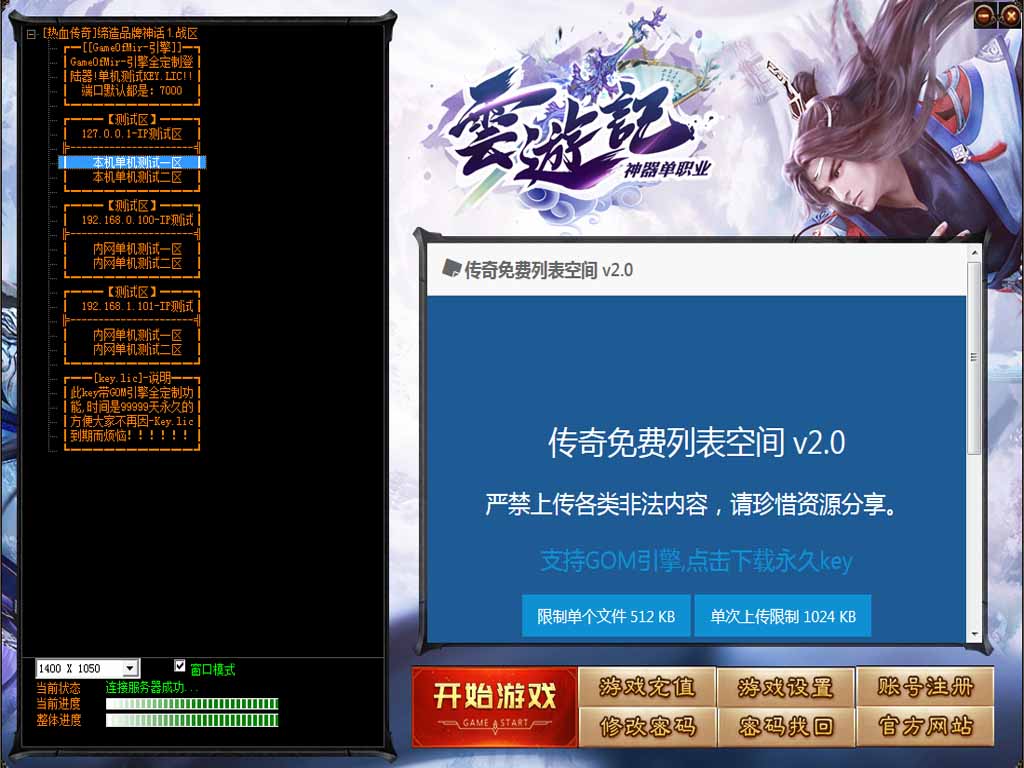Viewport: 1024px width, 768px height.
Task: Select 内网单机测试一区 under 192.168.0.100
Action: pos(137,249)
